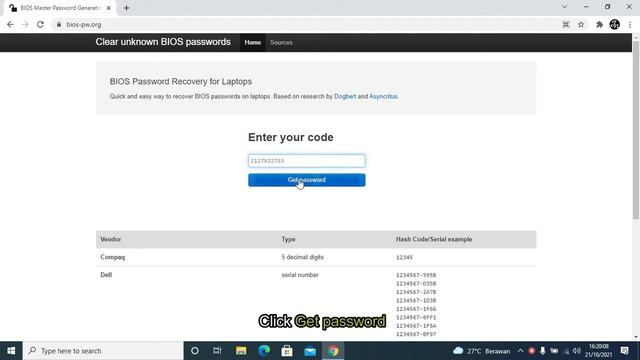
Task: Follow the Asyncritus link
Action: tap(383, 96)
